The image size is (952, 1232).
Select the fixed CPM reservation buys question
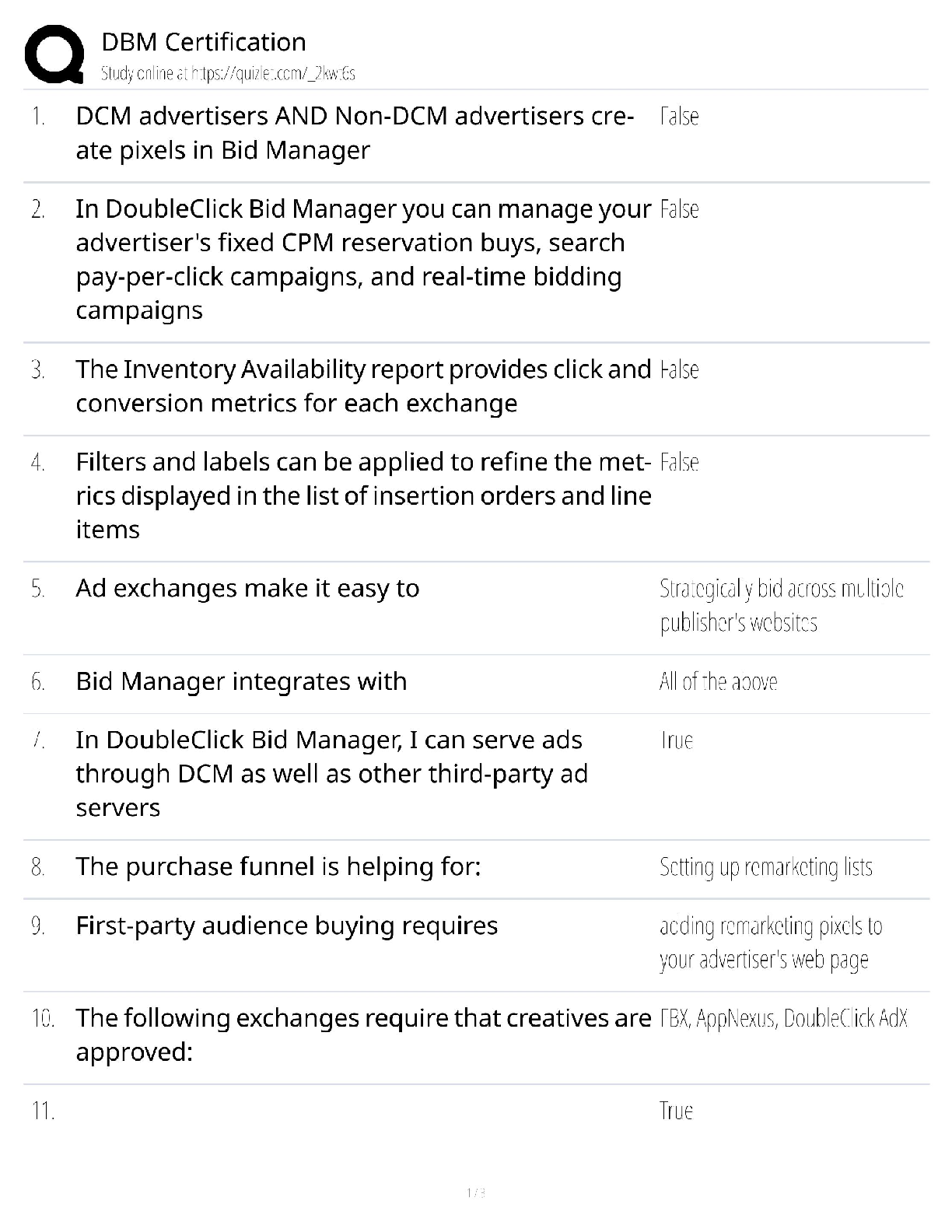point(362,259)
